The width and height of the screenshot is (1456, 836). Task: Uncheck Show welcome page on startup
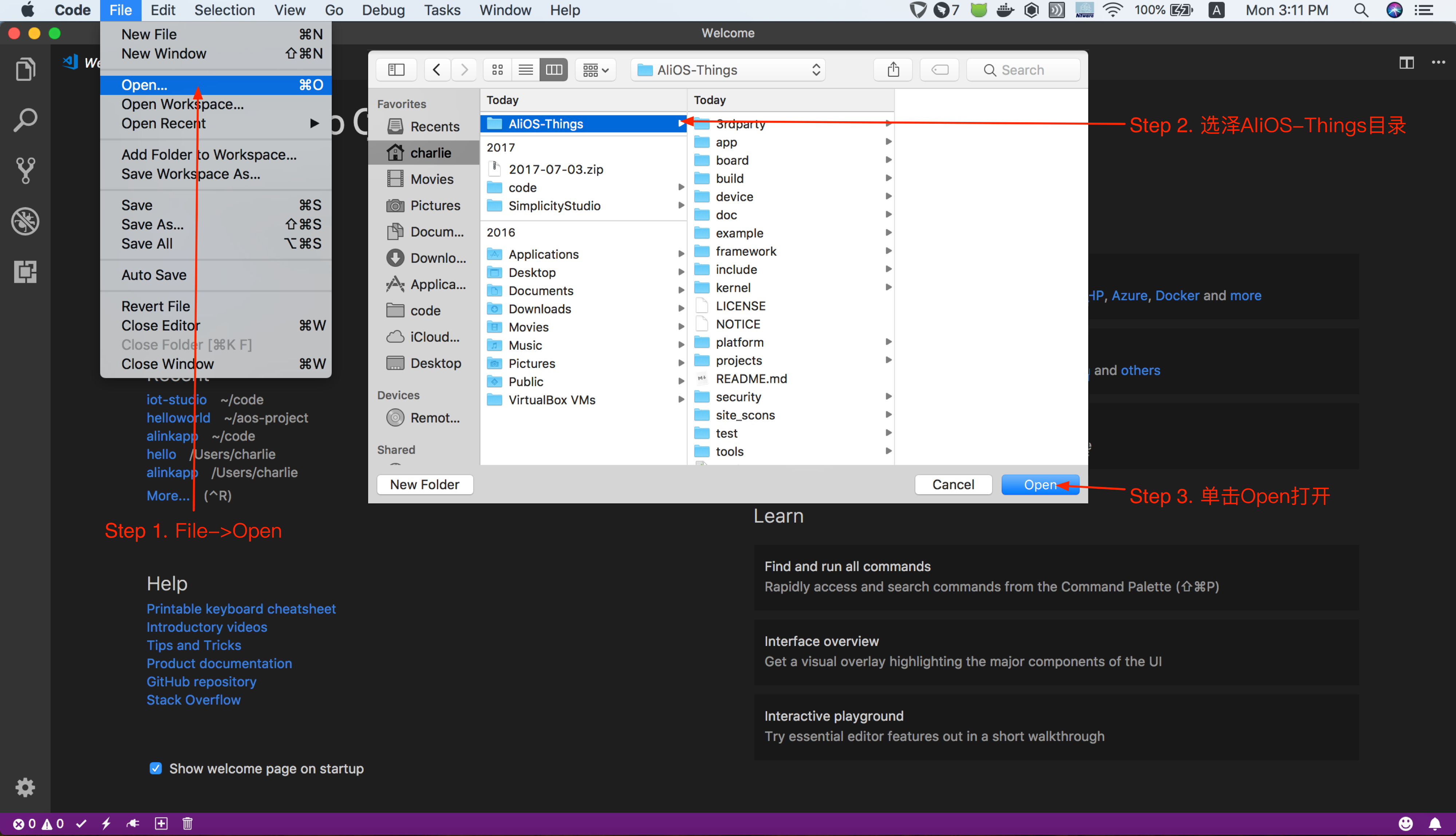coord(156,768)
